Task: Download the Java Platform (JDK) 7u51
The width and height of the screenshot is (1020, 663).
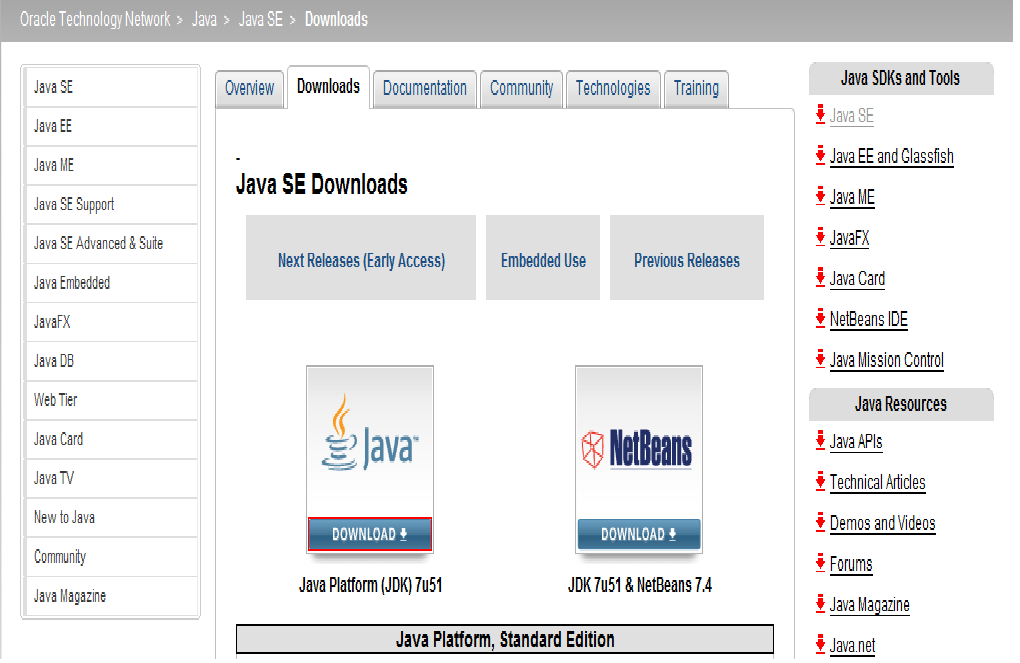Action: click(x=369, y=534)
